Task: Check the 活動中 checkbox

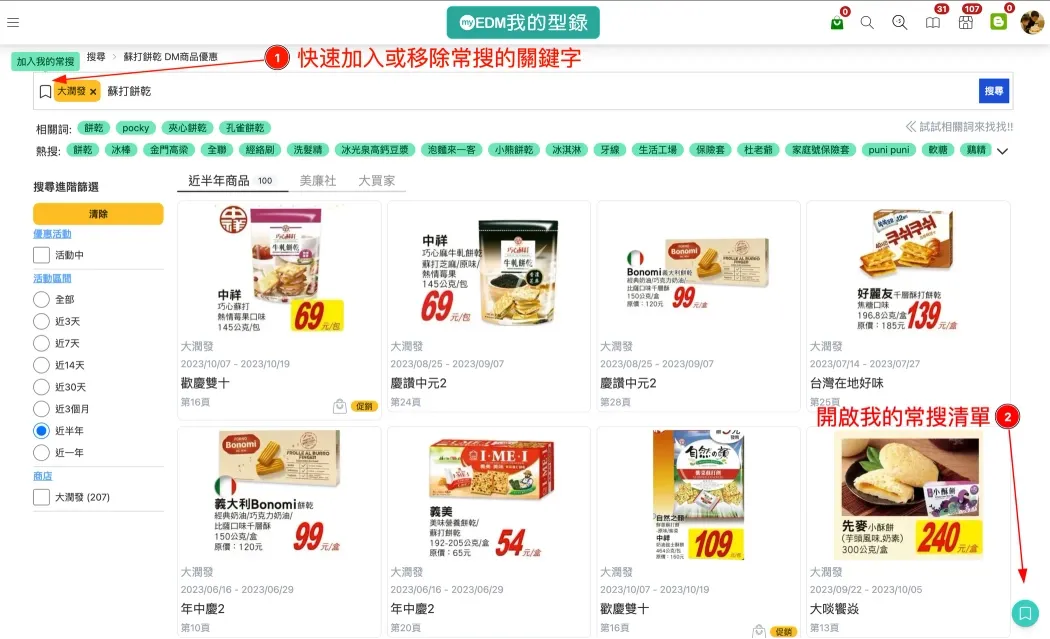Action: coord(42,255)
